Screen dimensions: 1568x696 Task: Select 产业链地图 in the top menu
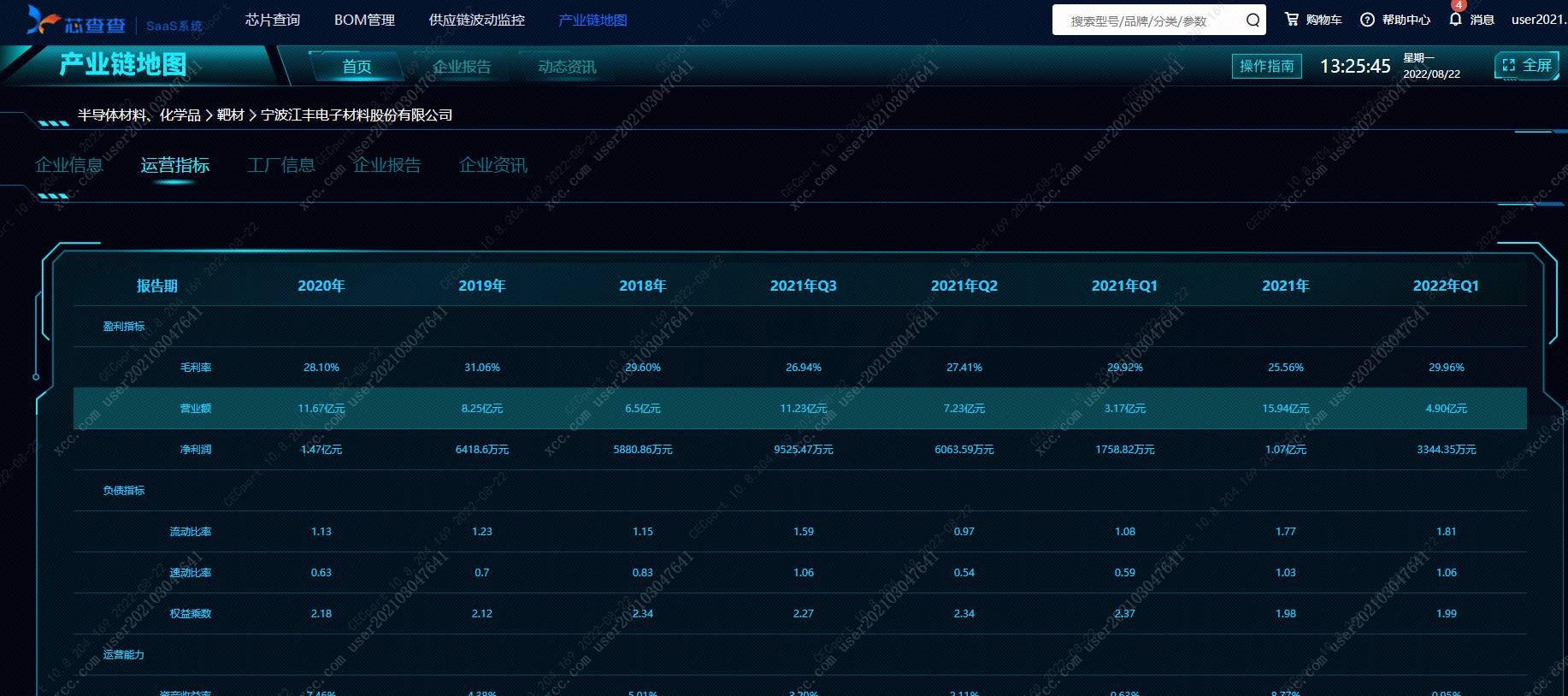click(x=592, y=20)
